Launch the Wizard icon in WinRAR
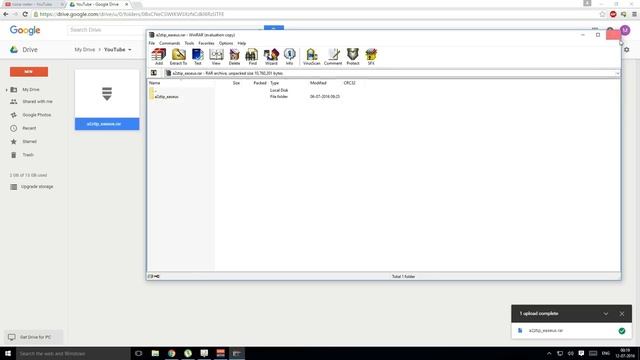Screen dimensions: 640x360 click(x=271, y=56)
